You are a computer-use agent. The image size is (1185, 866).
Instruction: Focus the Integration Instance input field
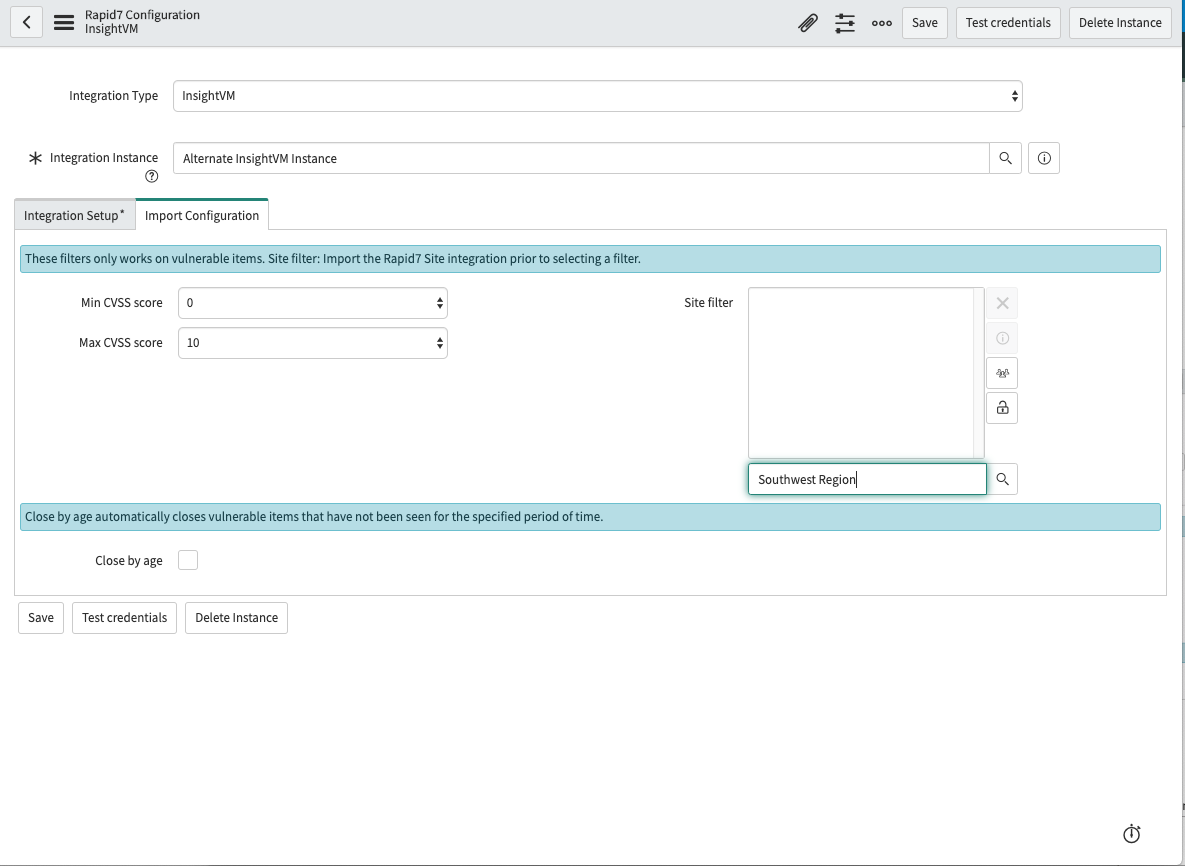[581, 158]
